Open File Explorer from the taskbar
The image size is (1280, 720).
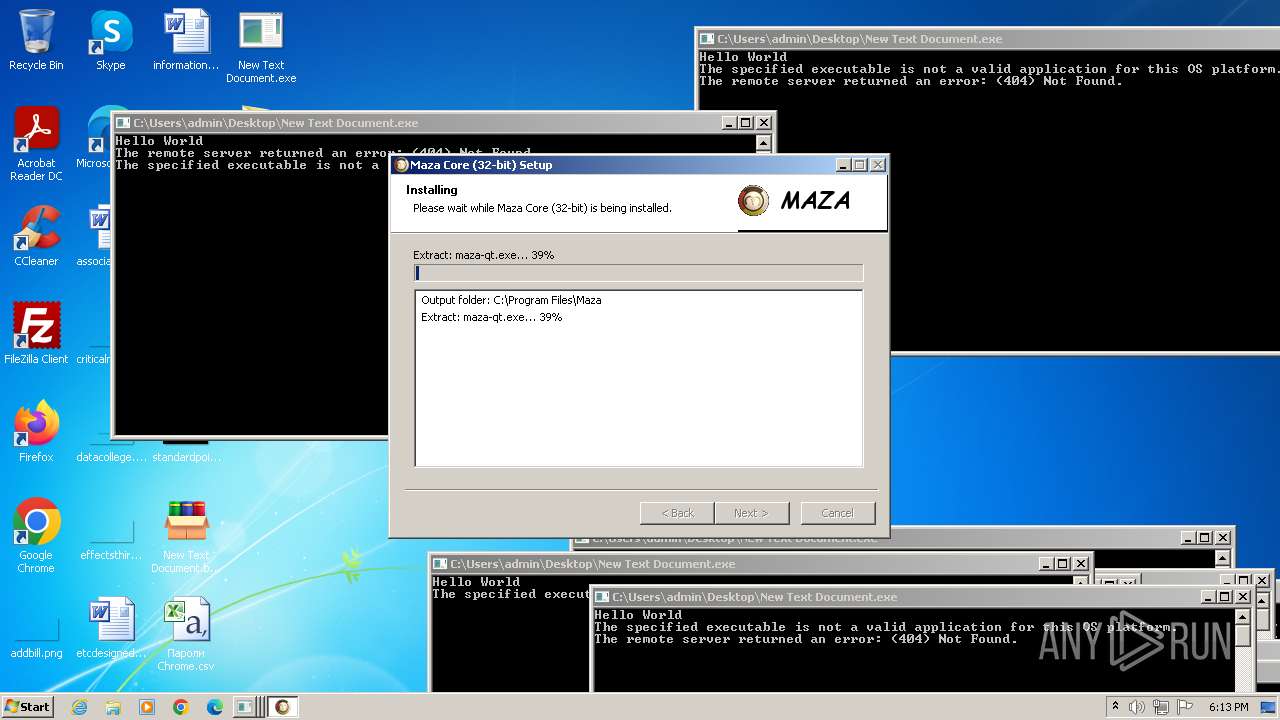pyautogui.click(x=113, y=707)
